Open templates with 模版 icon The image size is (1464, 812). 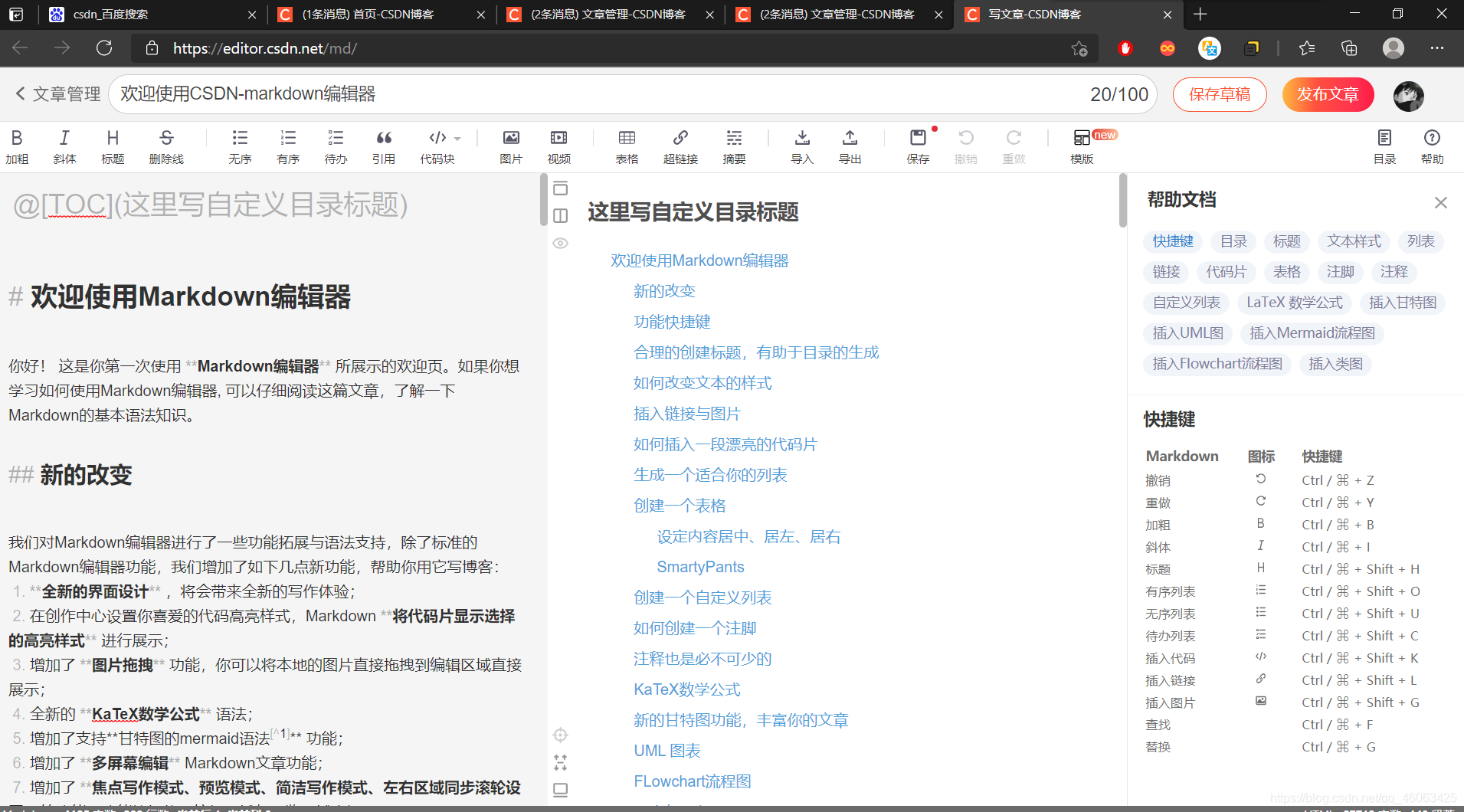click(x=1082, y=146)
